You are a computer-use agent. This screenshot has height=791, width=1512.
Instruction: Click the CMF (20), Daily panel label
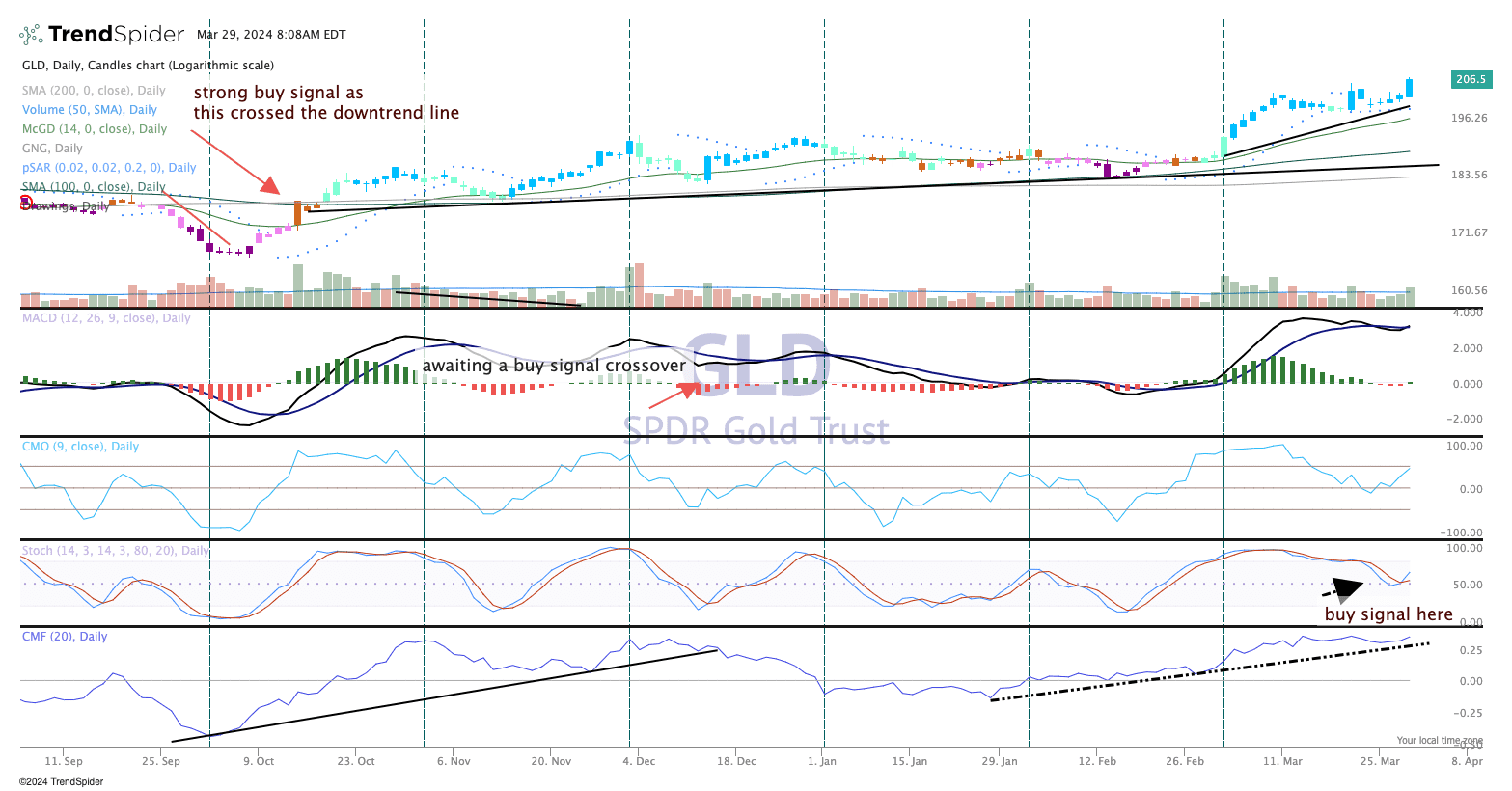click(65, 637)
